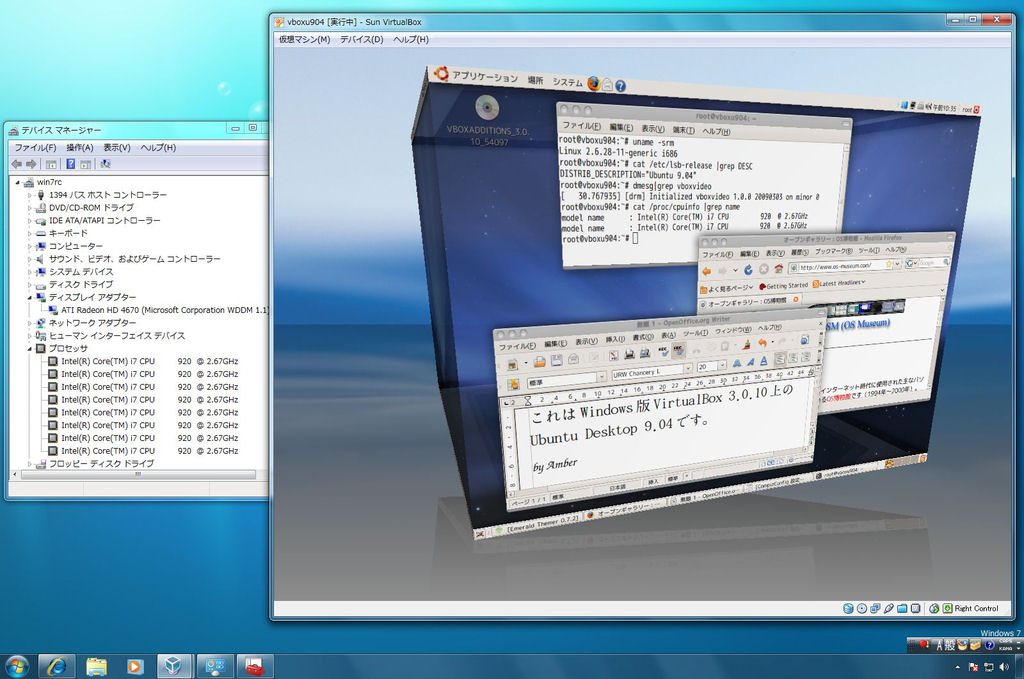Click the VirtualBox shared folders status icon

[x=902, y=608]
